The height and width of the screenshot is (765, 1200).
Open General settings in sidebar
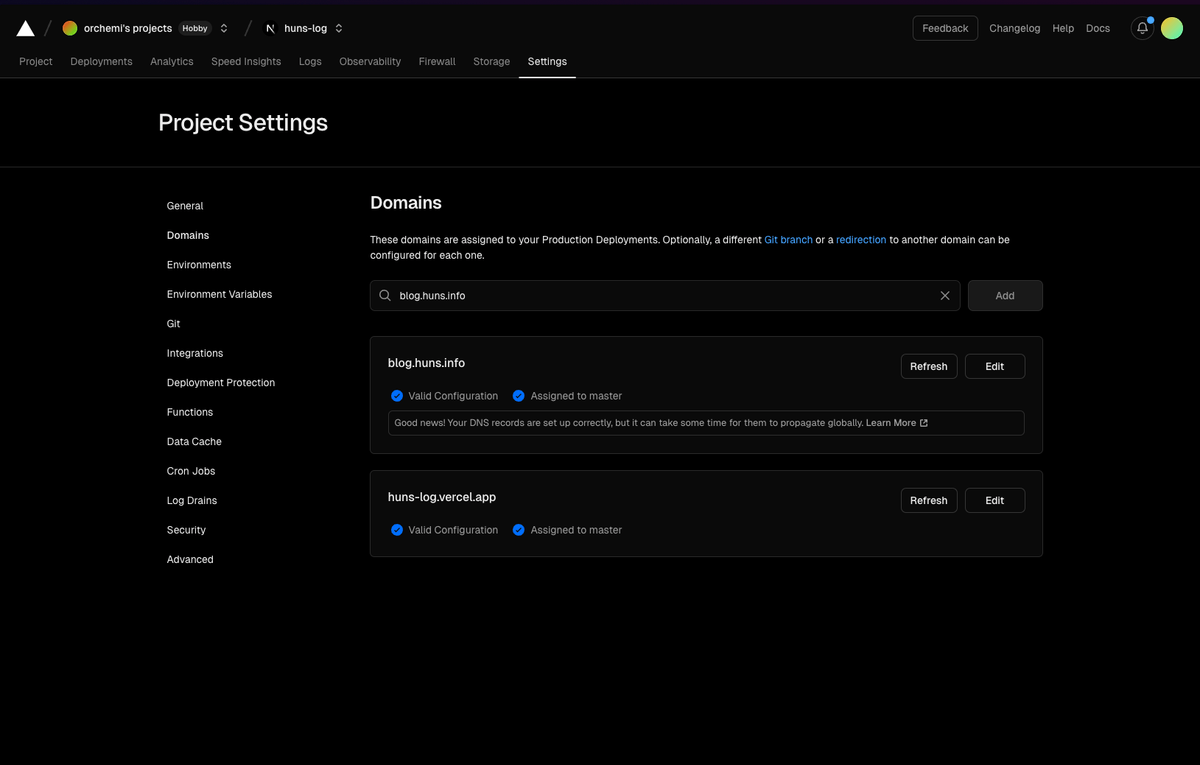pos(185,206)
